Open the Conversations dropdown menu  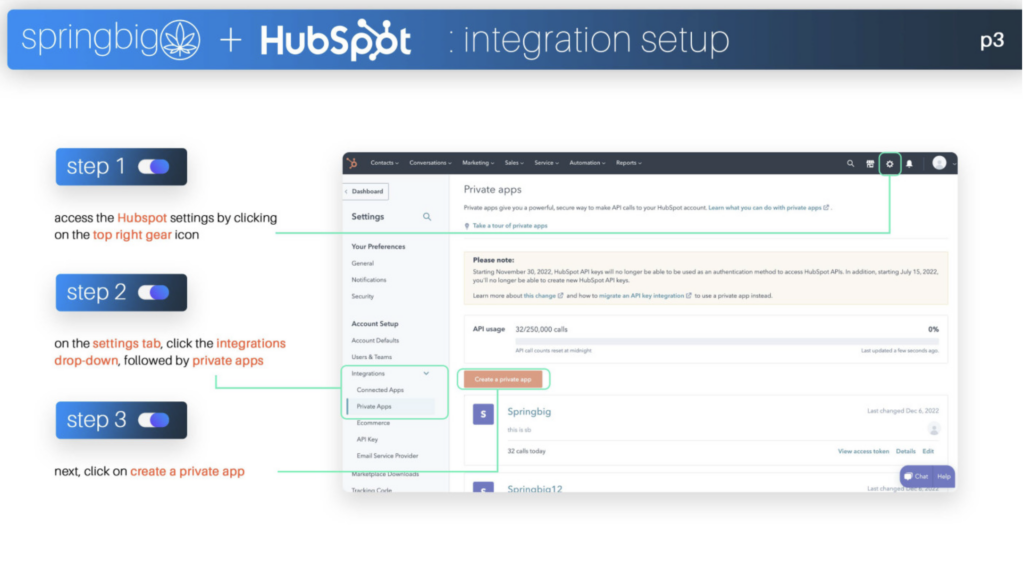point(430,163)
